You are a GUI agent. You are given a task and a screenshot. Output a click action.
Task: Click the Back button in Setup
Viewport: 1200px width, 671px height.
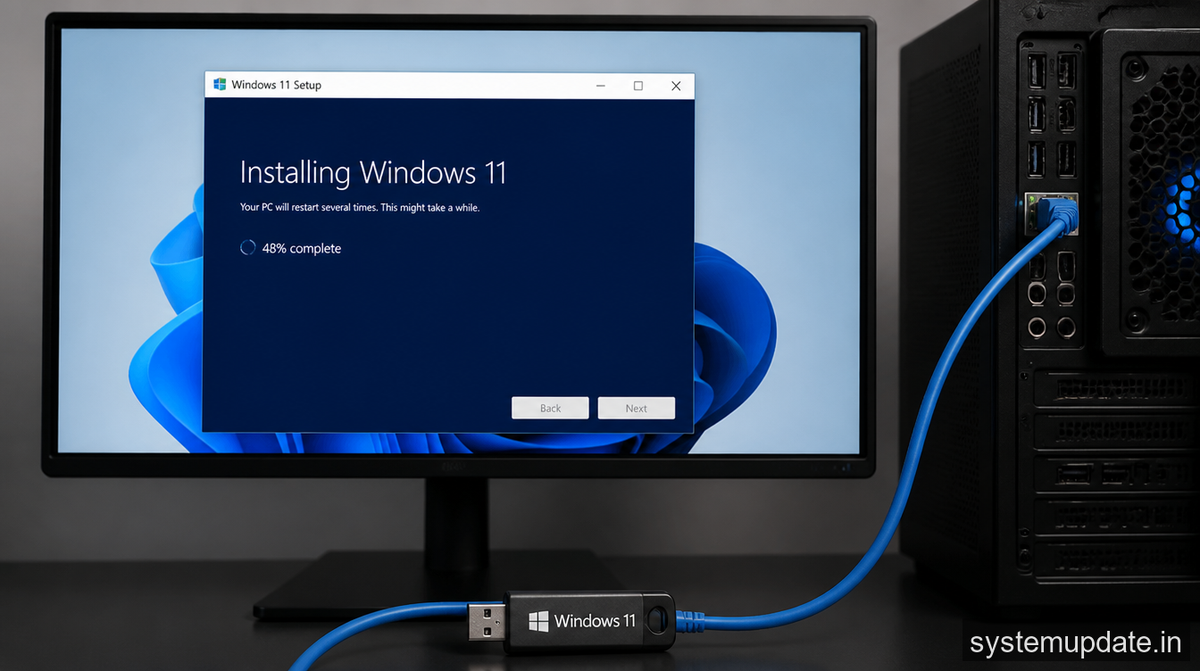pyautogui.click(x=550, y=408)
